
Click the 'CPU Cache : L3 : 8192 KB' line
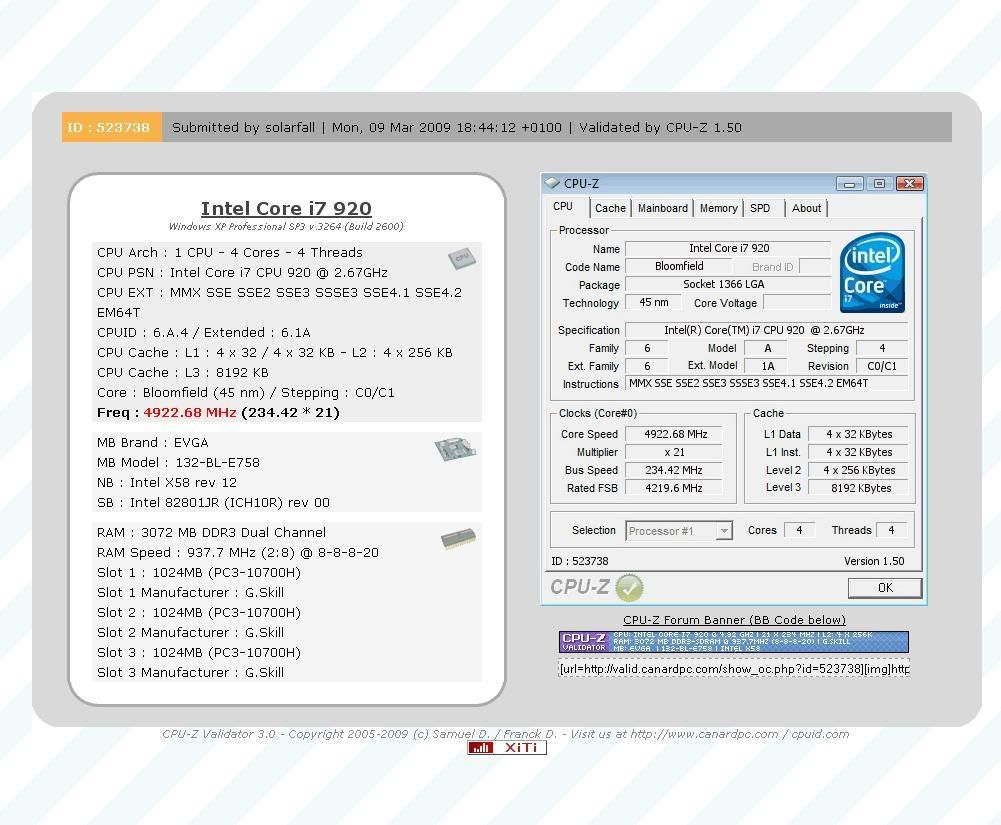tap(183, 372)
